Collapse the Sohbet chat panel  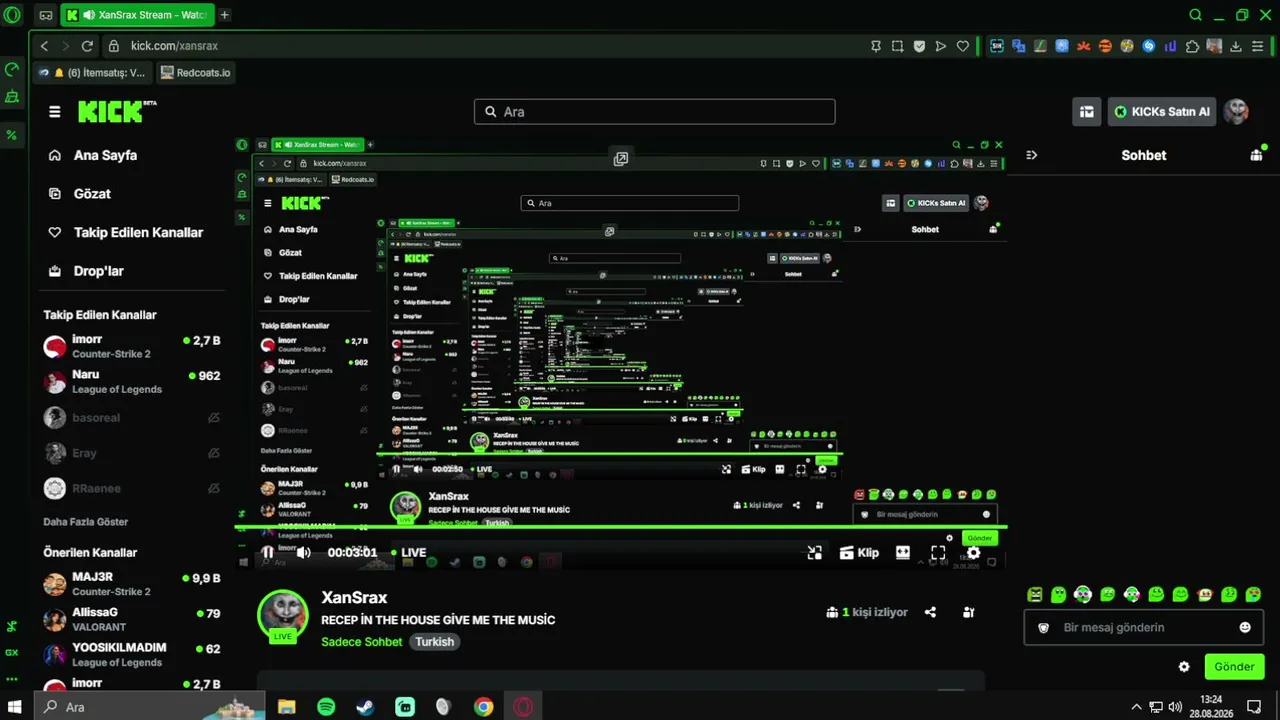pyautogui.click(x=1032, y=155)
